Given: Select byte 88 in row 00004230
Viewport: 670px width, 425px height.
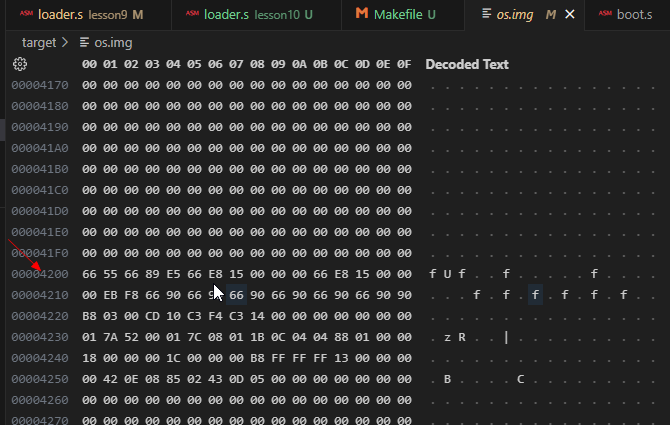Looking at the screenshot, I should [341, 337].
